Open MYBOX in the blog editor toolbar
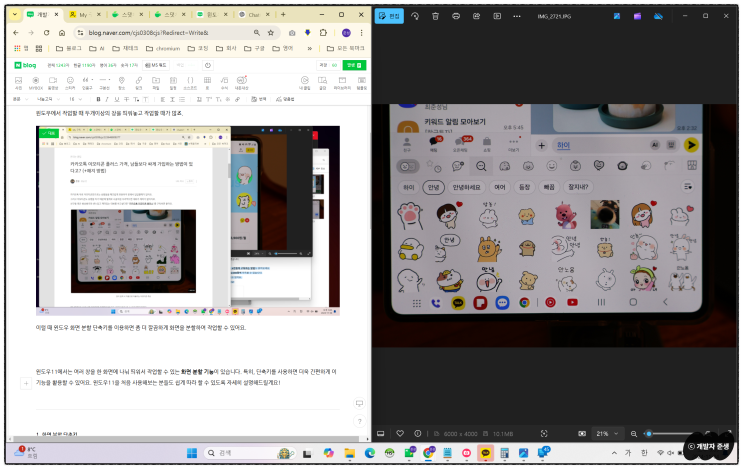Viewport: 743px width, 469px height. click(36, 82)
